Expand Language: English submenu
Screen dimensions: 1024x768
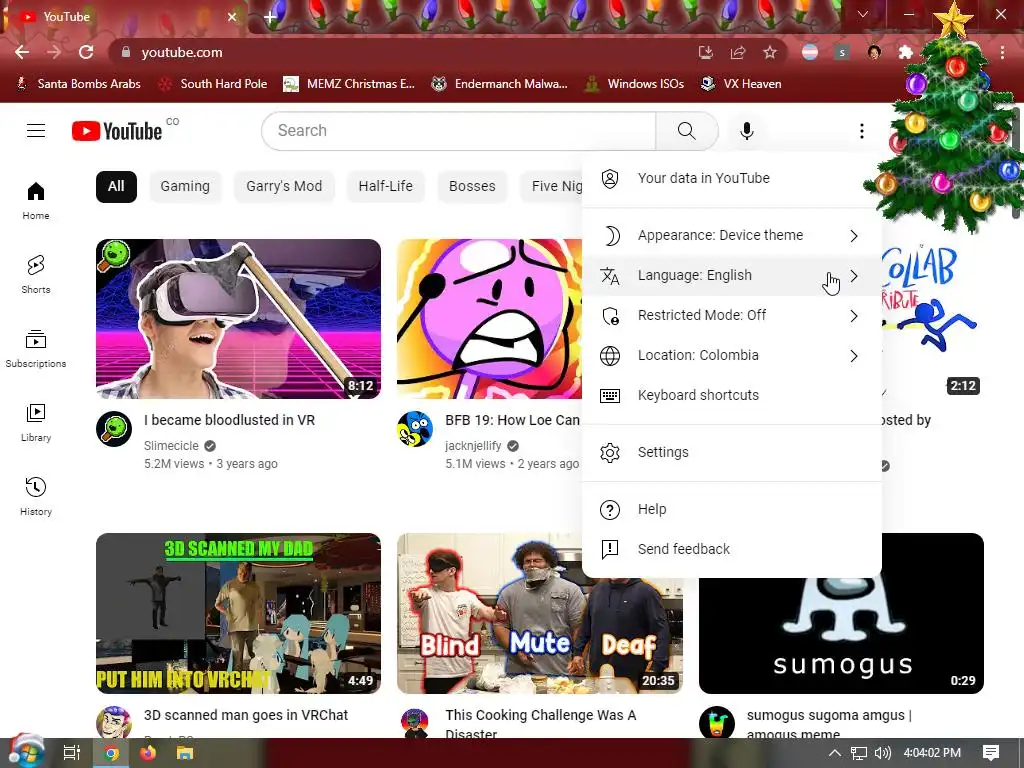tap(731, 276)
